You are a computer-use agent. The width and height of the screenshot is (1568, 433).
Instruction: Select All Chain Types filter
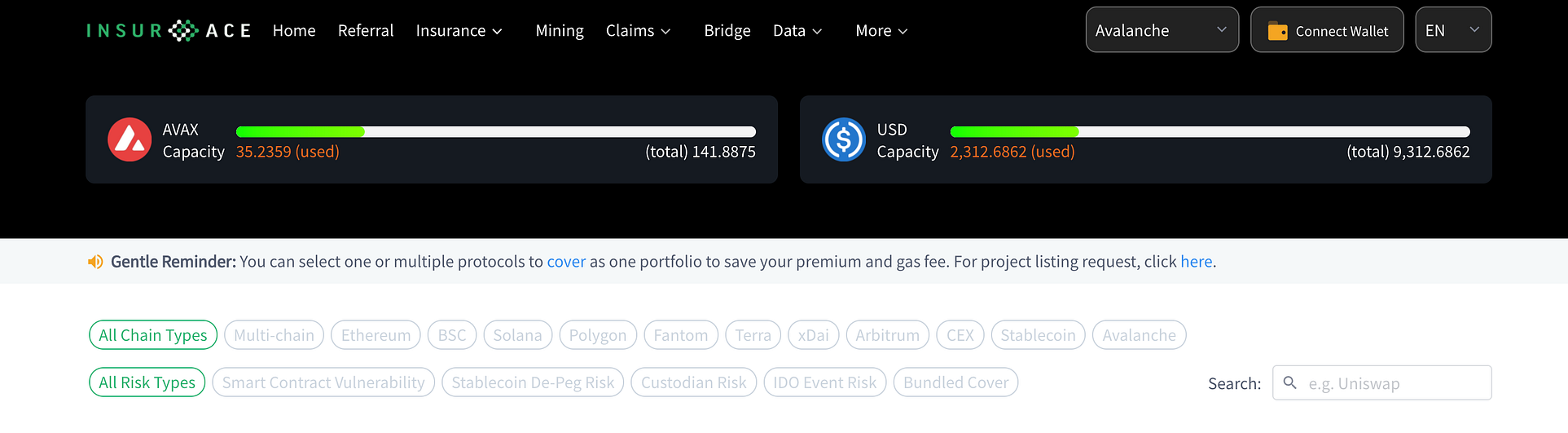153,335
